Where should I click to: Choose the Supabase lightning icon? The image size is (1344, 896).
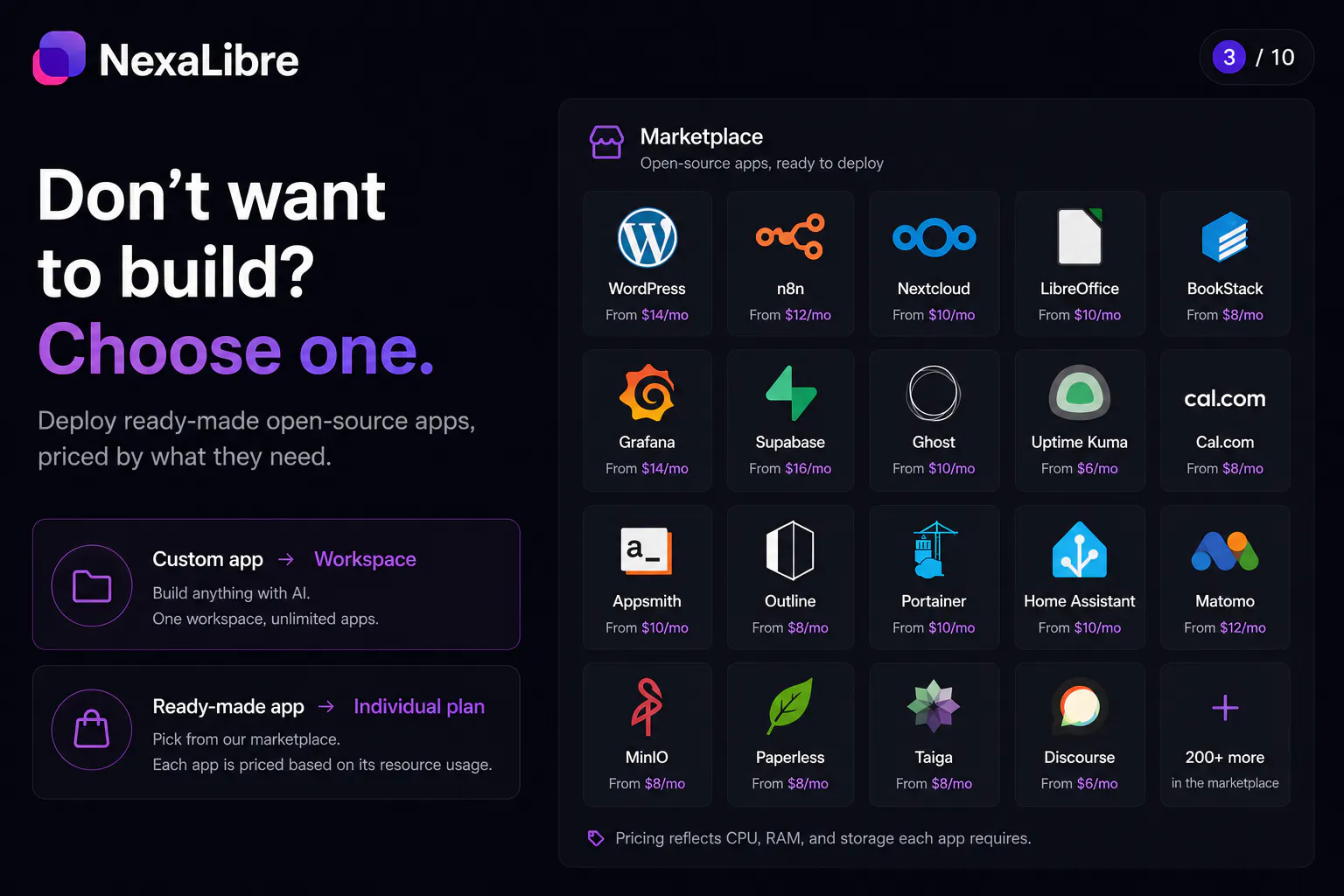click(x=791, y=393)
